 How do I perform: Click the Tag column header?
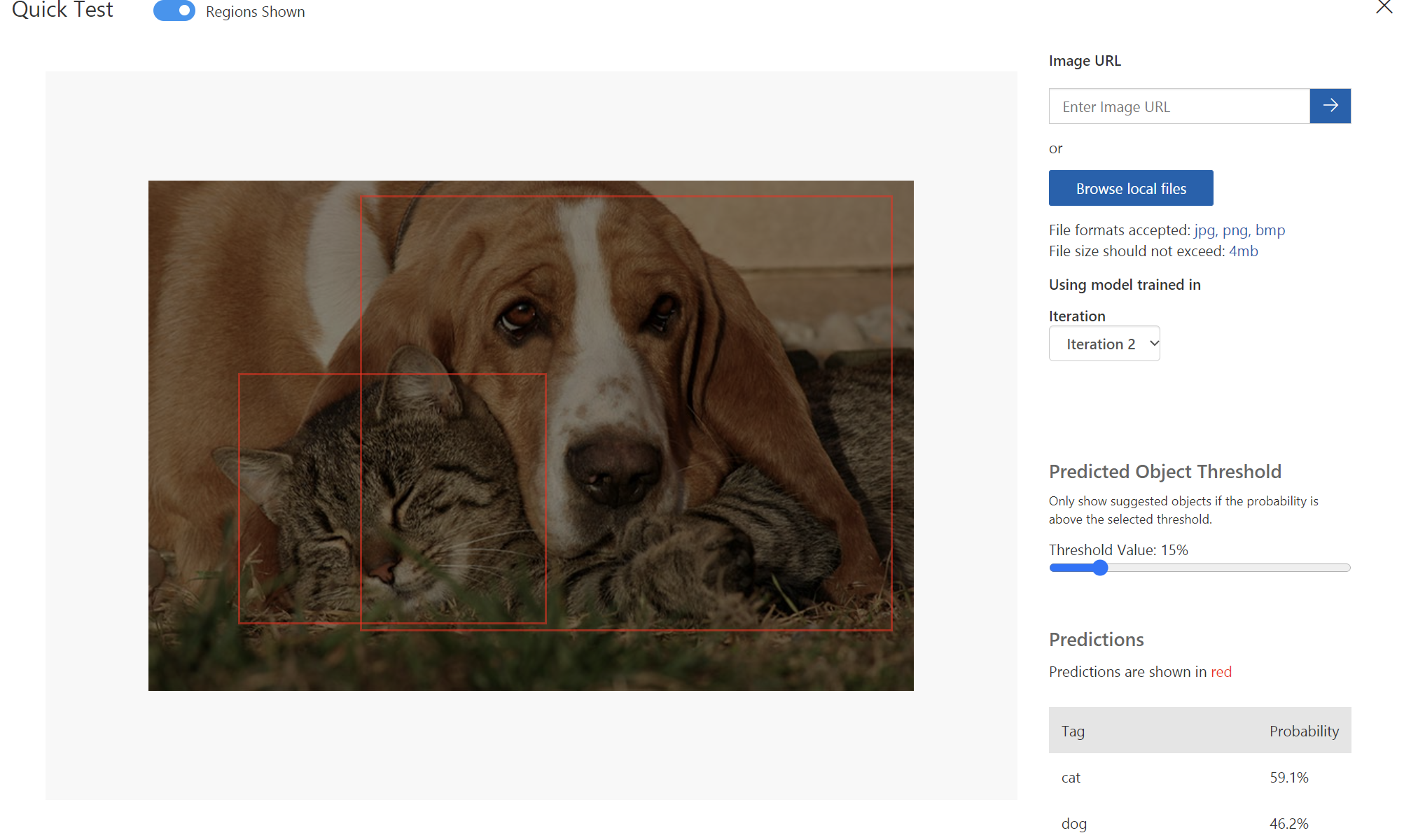[x=1073, y=731]
